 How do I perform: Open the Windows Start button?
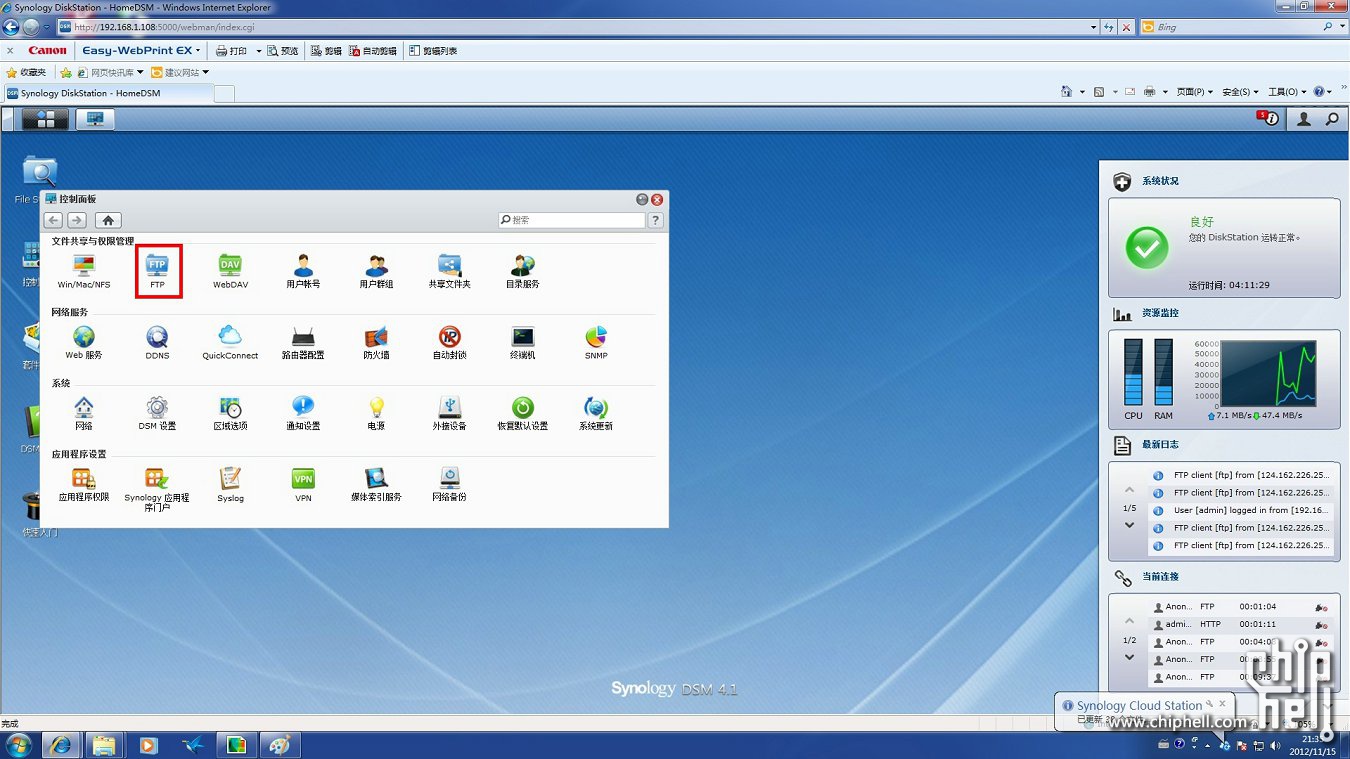(x=18, y=745)
